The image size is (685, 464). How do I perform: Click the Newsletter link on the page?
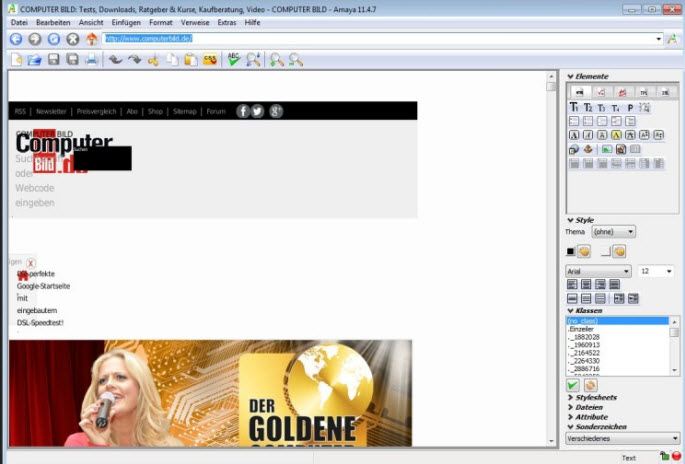pos(51,111)
